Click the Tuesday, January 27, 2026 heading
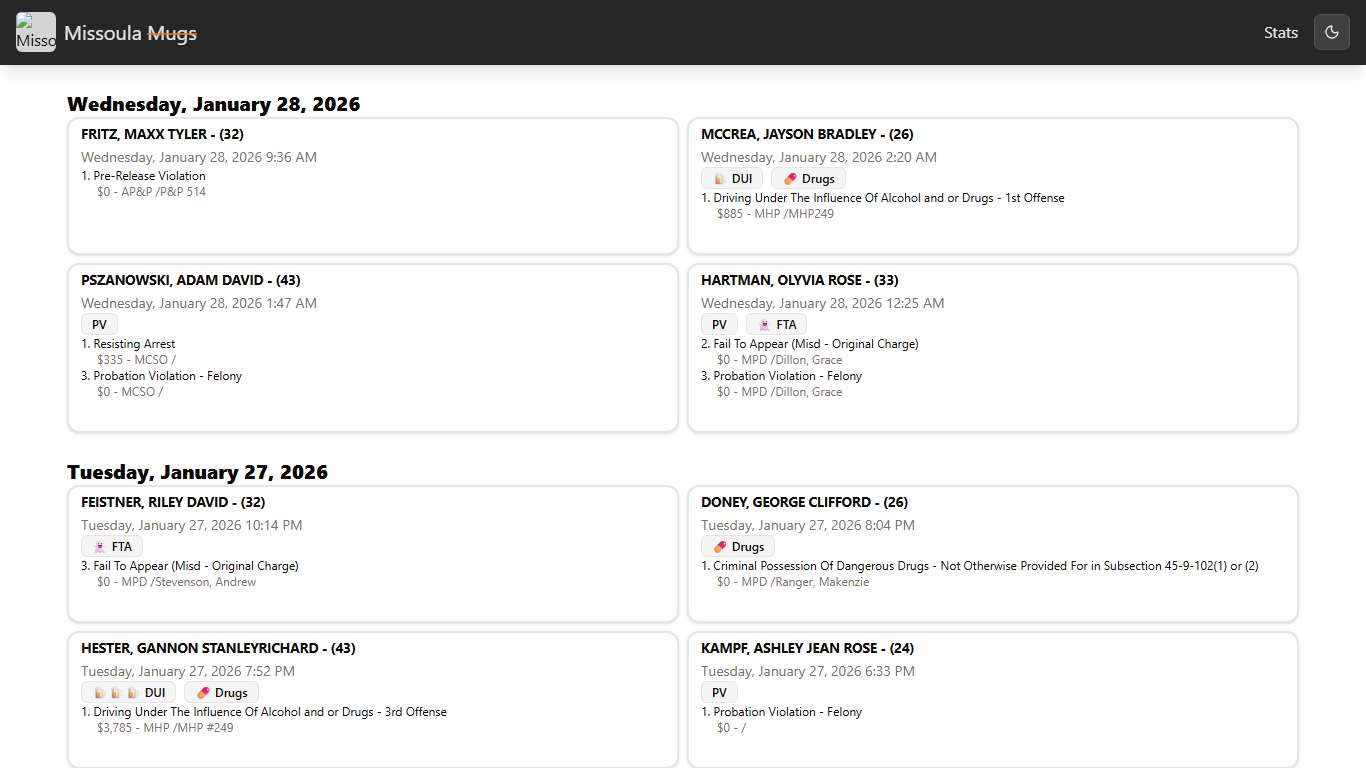Viewport: 1366px width, 768px height. click(x=197, y=472)
